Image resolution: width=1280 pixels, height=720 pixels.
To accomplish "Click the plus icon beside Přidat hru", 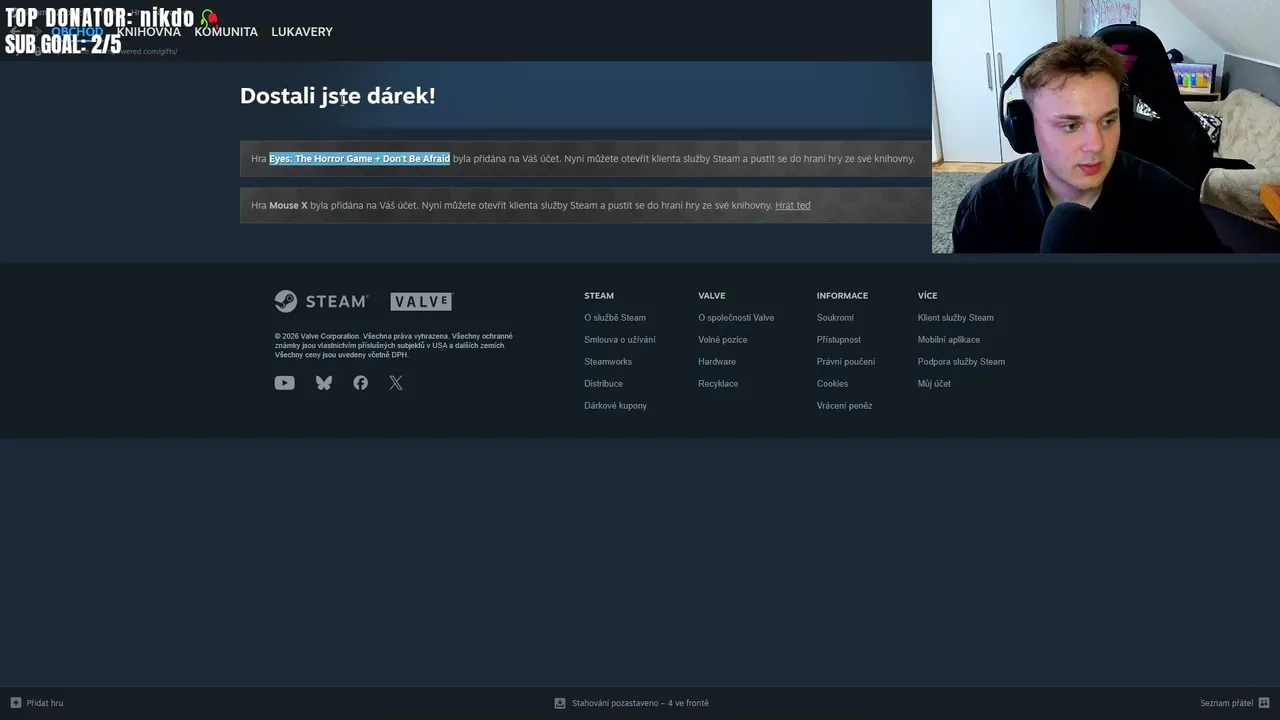I will (x=16, y=703).
